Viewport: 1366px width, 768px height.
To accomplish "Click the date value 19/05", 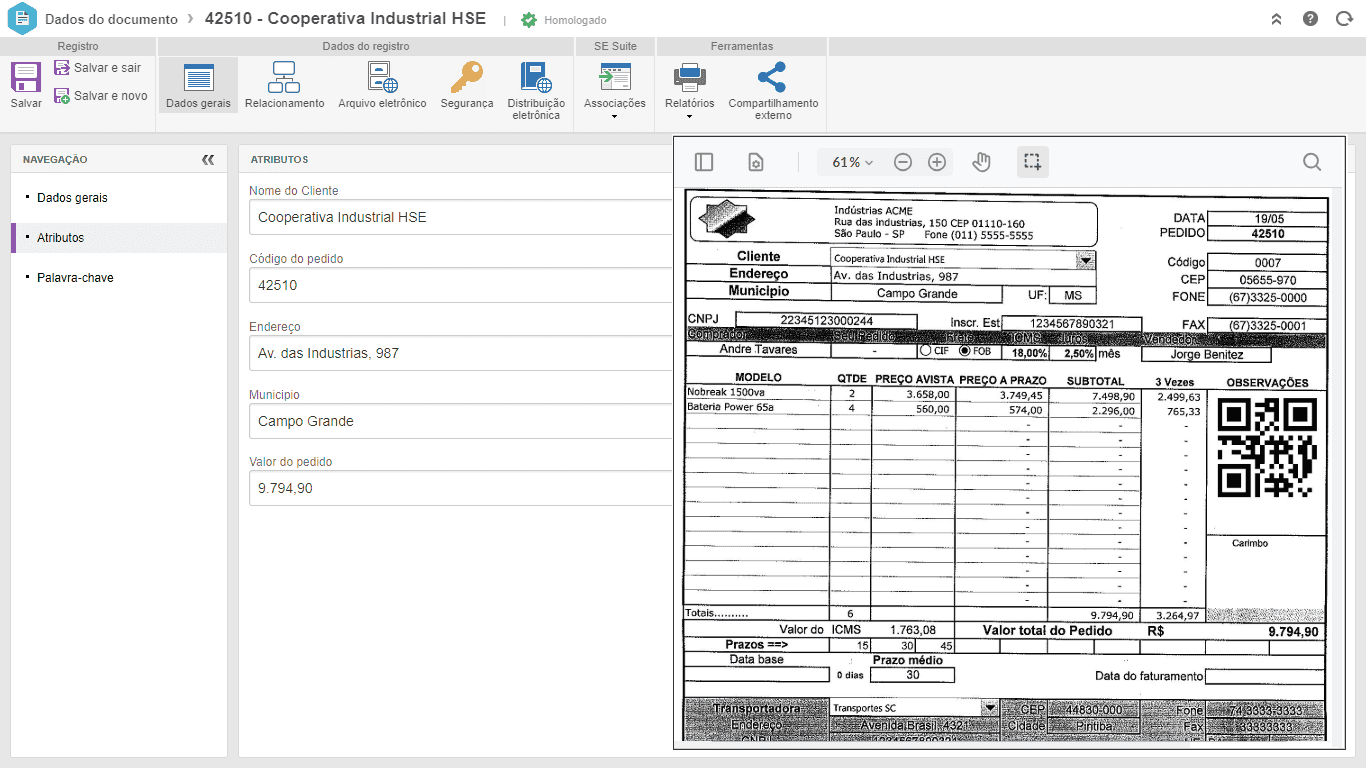I will pos(1268,219).
